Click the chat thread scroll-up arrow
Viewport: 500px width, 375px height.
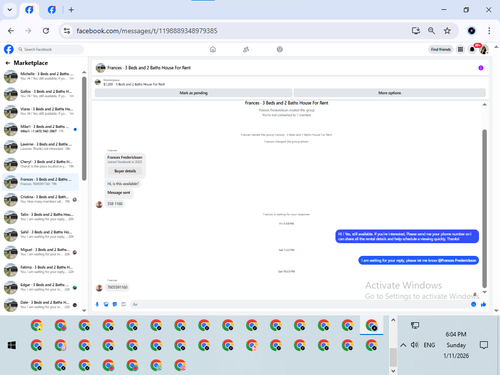coord(484,104)
